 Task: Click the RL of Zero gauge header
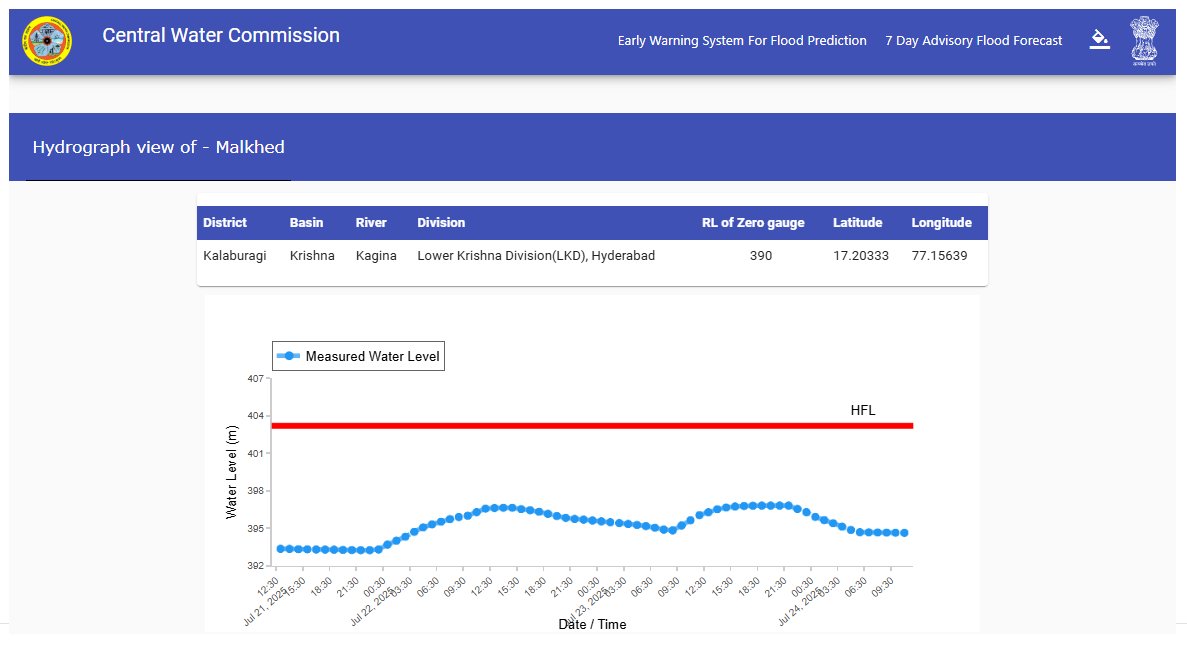coord(753,223)
